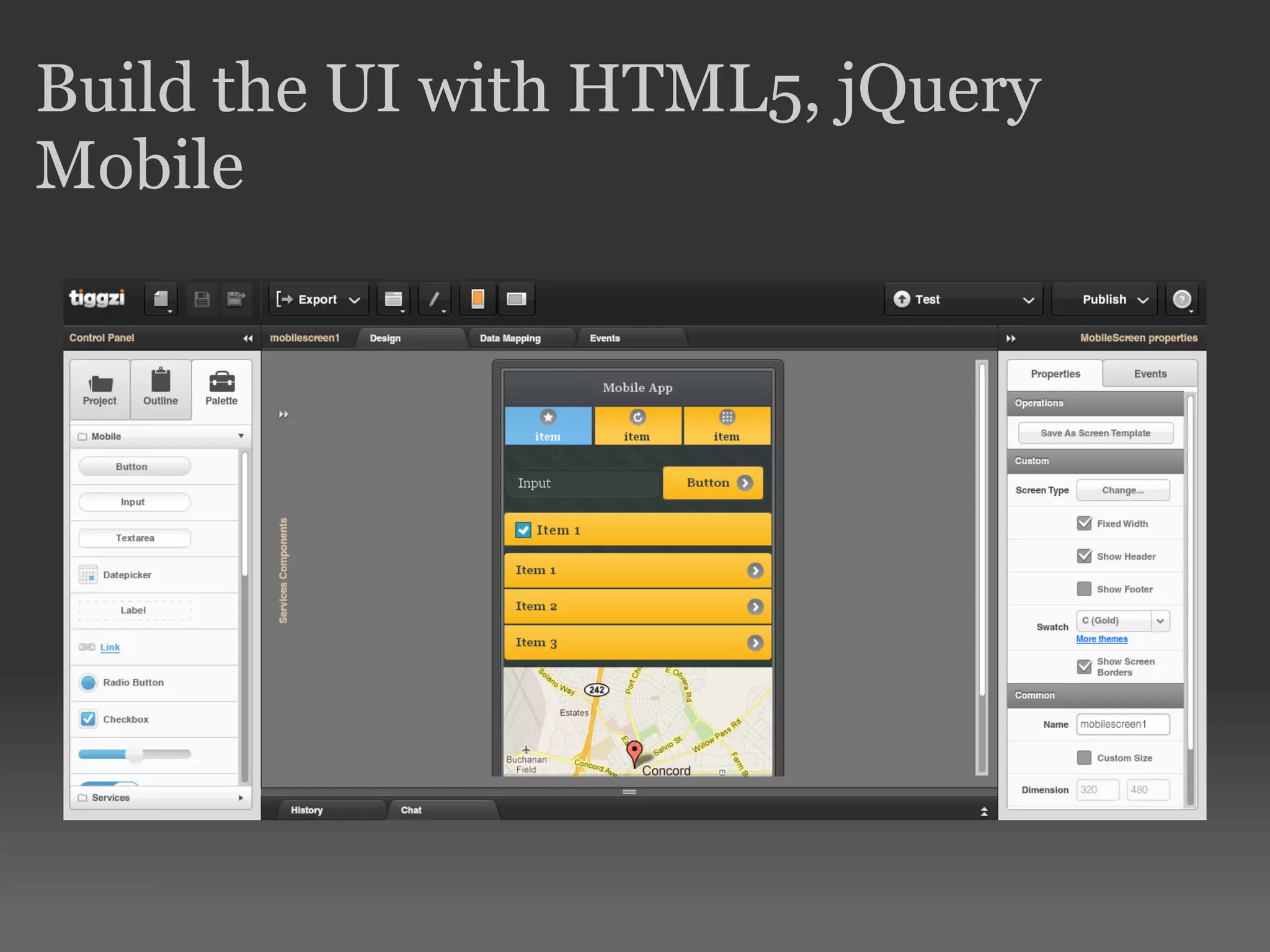Open the Swatch C (Gold) dropdown
The image size is (1270, 952).
1123,620
